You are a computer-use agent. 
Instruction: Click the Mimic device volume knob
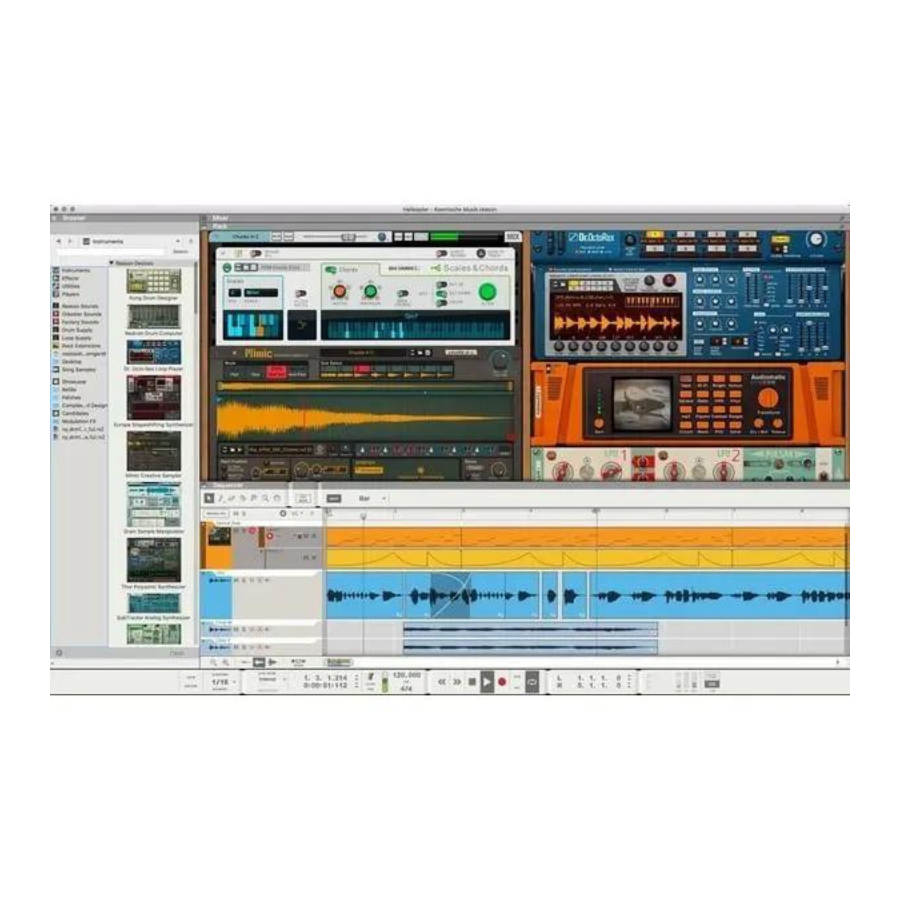pyautogui.click(x=500, y=360)
